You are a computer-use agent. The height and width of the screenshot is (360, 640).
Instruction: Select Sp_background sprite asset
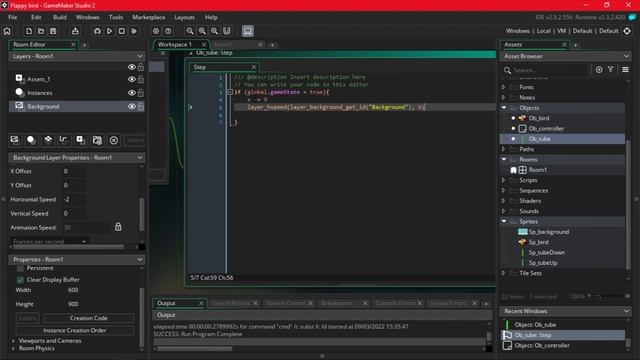549,232
